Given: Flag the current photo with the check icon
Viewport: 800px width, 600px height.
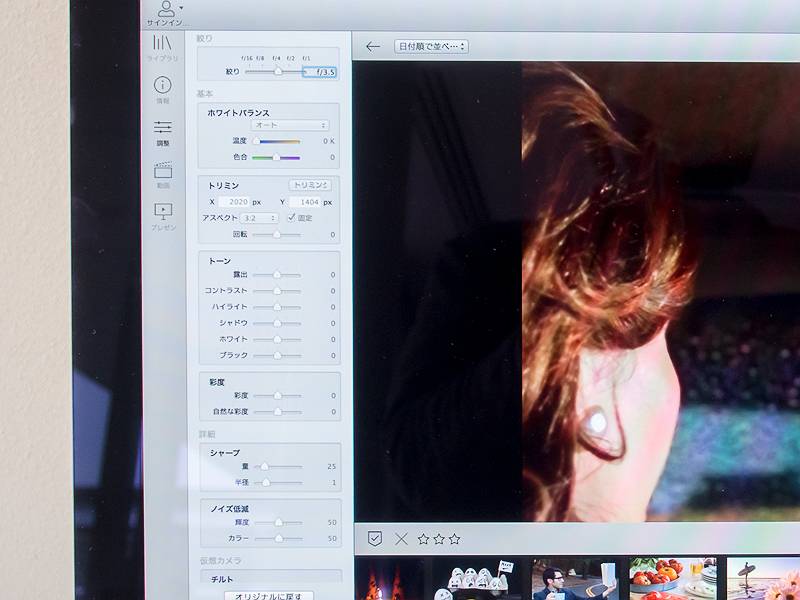Looking at the screenshot, I should click(x=374, y=537).
